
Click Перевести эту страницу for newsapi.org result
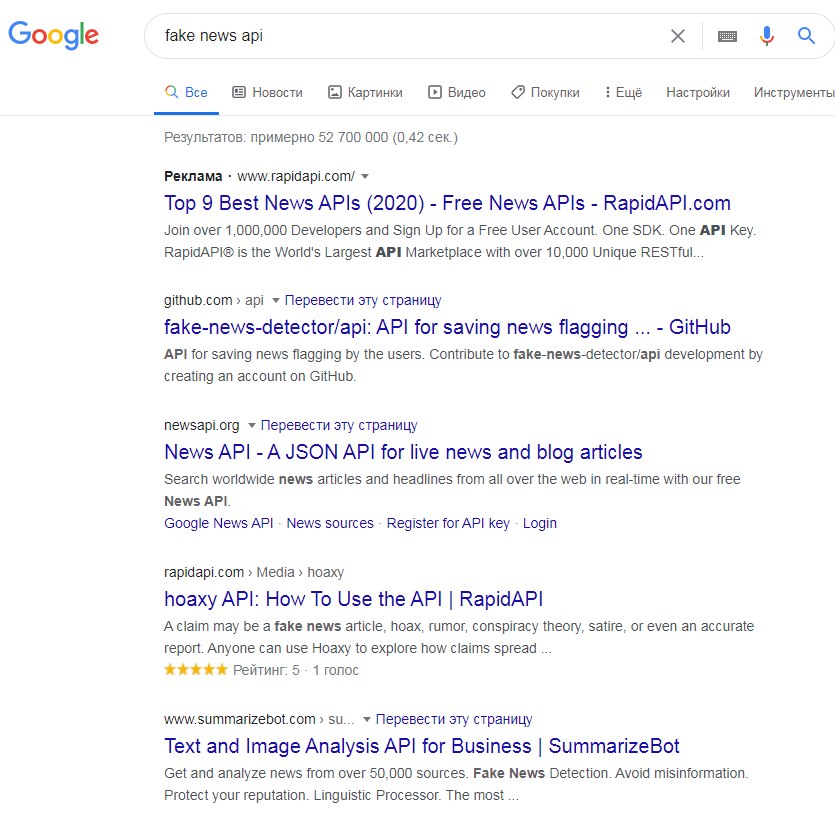(x=339, y=425)
